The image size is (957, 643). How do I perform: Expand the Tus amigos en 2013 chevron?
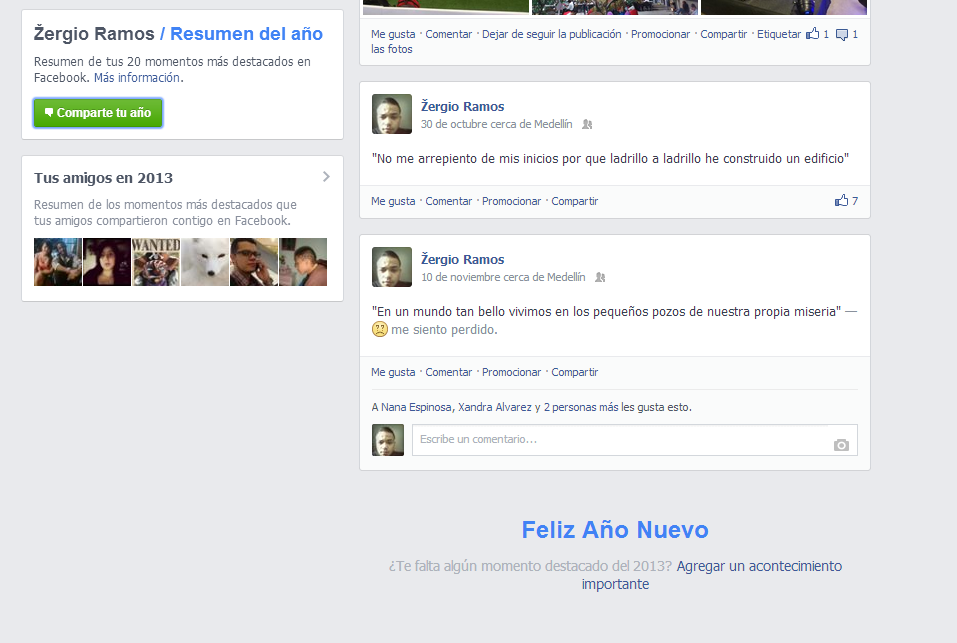(x=326, y=177)
